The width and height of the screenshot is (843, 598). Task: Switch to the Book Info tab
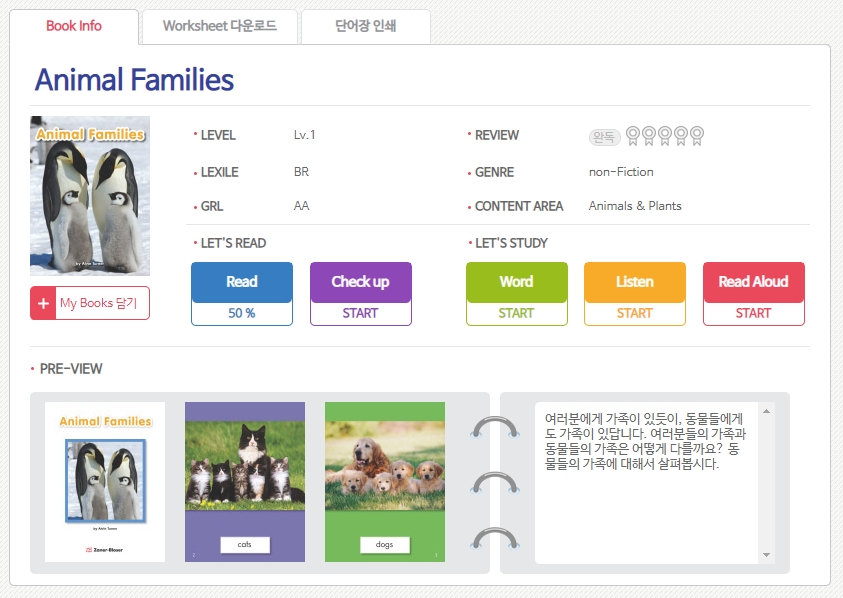coord(74,26)
